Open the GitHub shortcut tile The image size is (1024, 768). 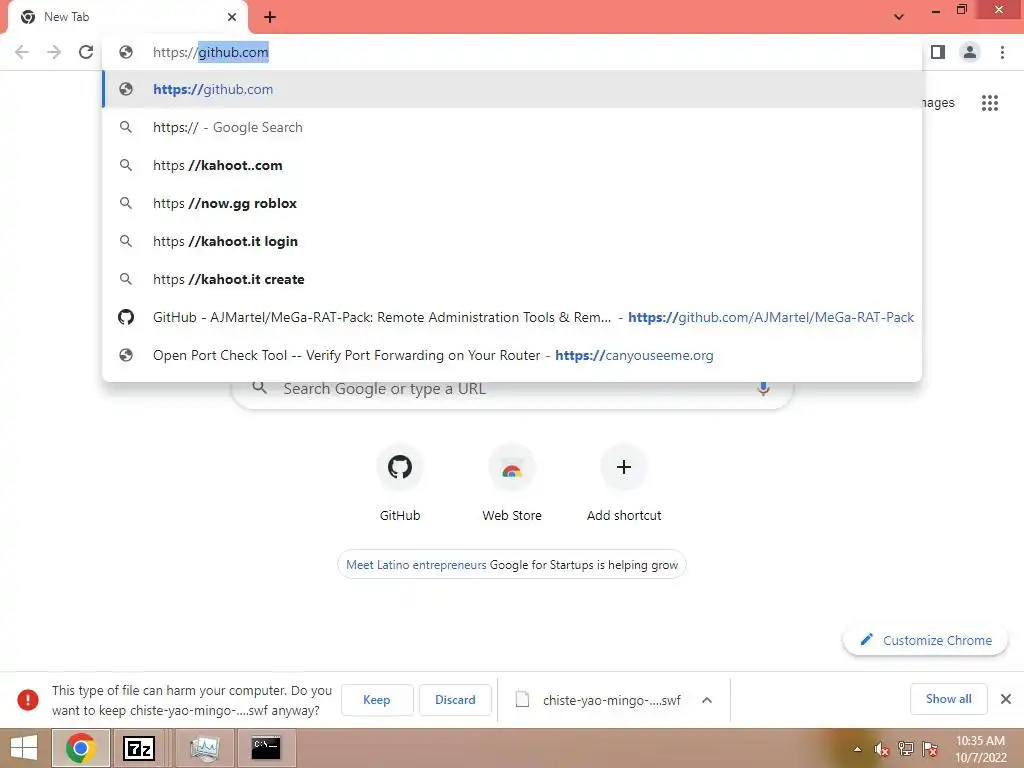(400, 483)
